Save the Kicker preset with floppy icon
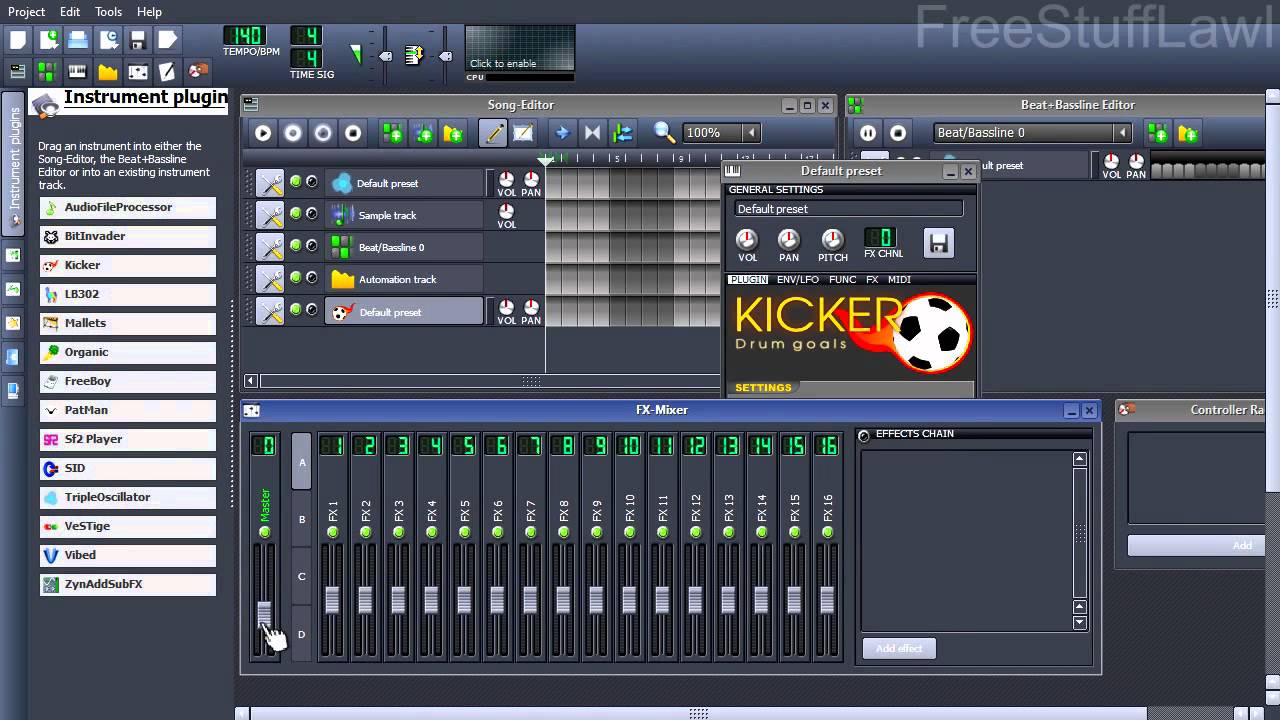Viewport: 1280px width, 720px height. (x=938, y=243)
